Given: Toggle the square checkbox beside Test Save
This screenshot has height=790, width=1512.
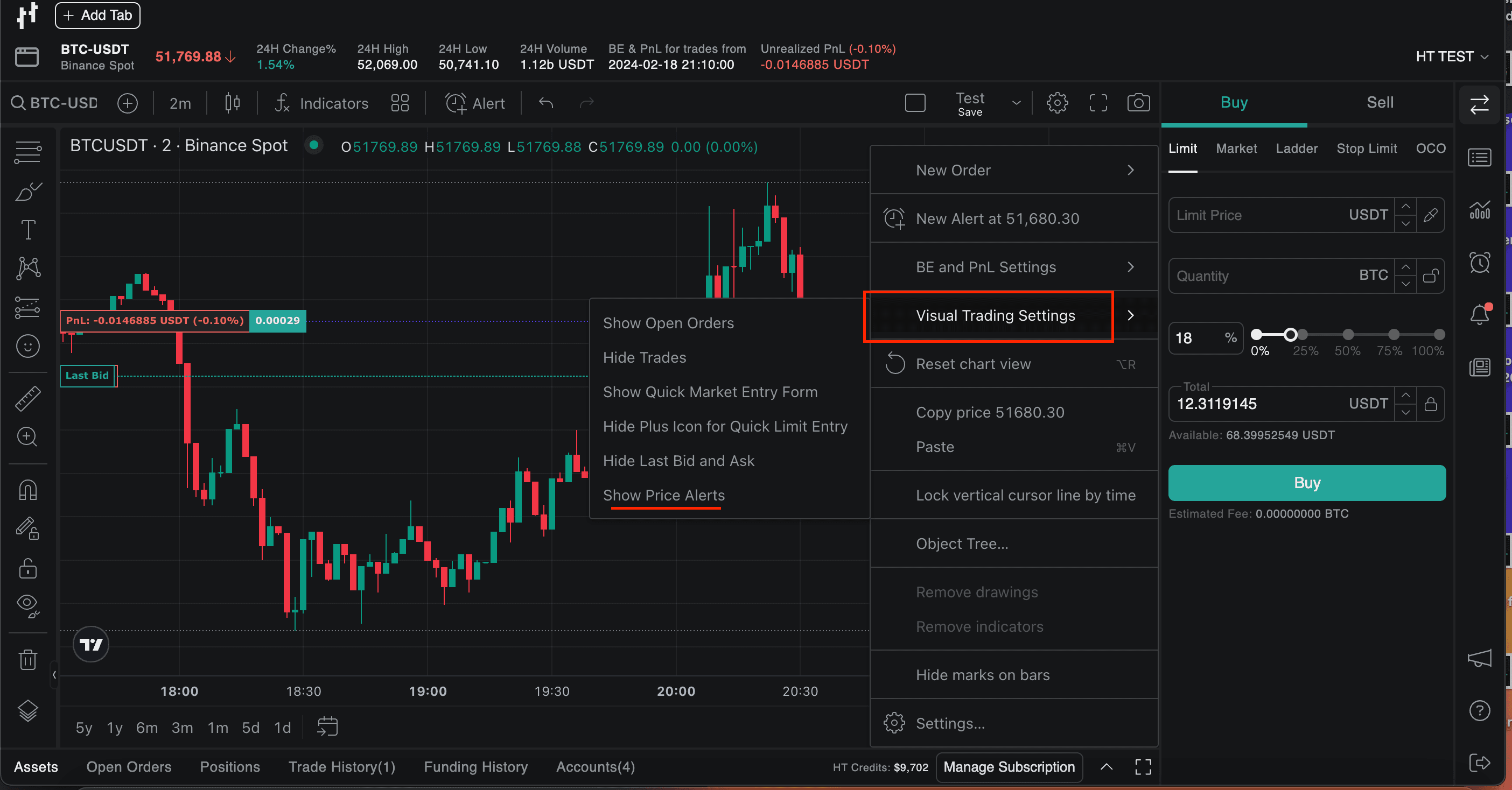Looking at the screenshot, I should point(915,103).
